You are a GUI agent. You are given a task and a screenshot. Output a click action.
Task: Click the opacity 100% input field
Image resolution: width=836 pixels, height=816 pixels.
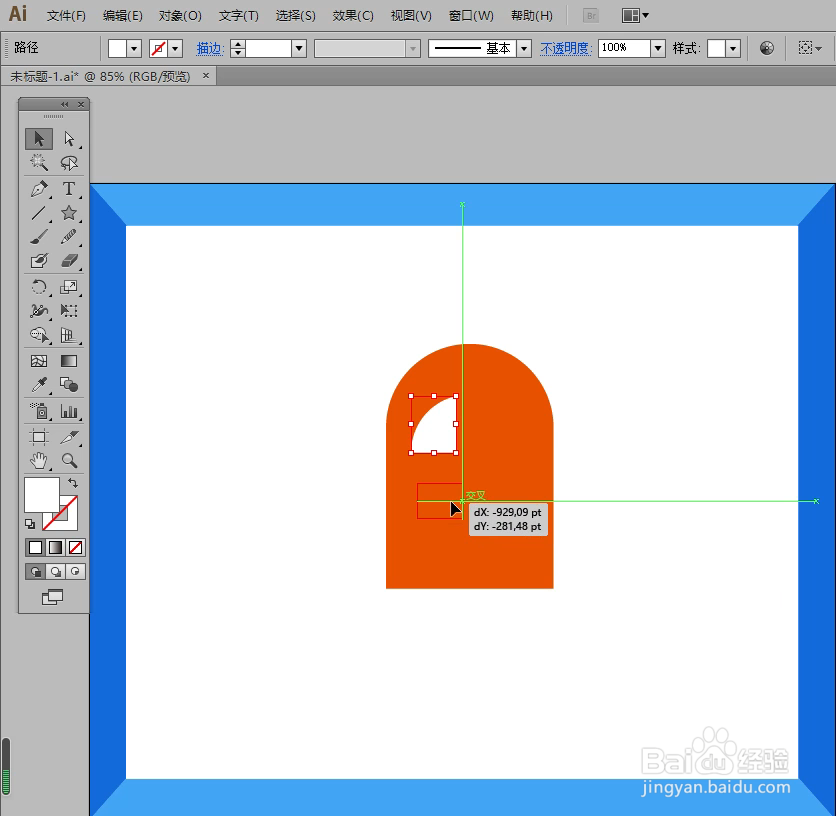click(624, 49)
